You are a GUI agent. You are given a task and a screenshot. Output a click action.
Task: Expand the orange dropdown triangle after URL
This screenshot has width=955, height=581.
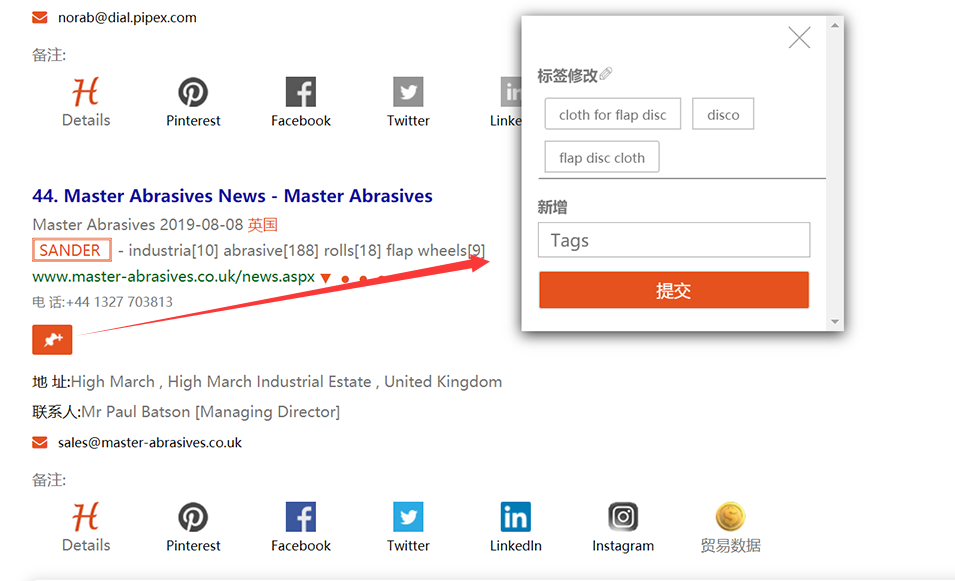[326, 278]
